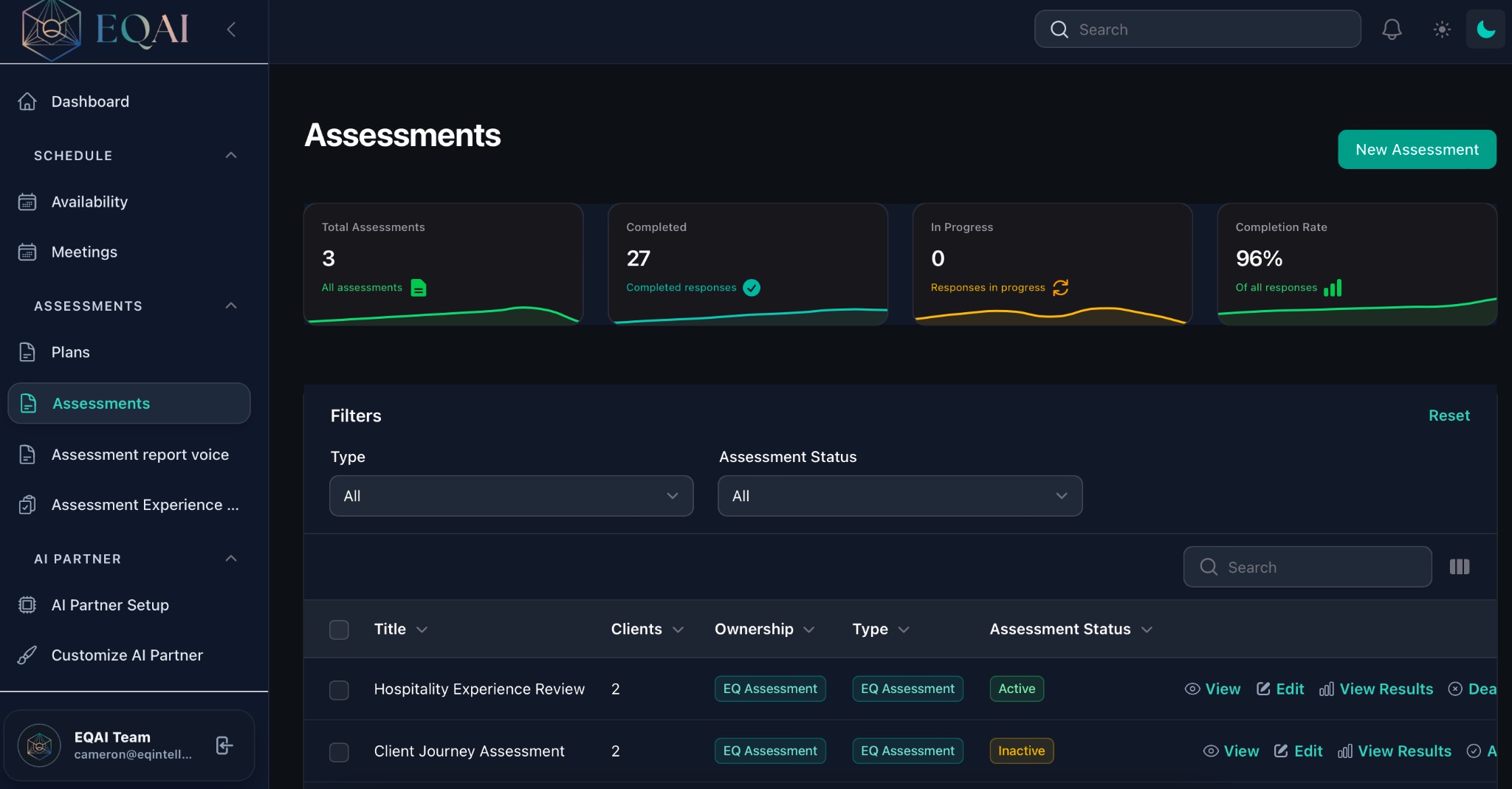This screenshot has height=789, width=1512.
Task: Deactivate Hospitality Experience Review assessment
Action: pos(1473,689)
